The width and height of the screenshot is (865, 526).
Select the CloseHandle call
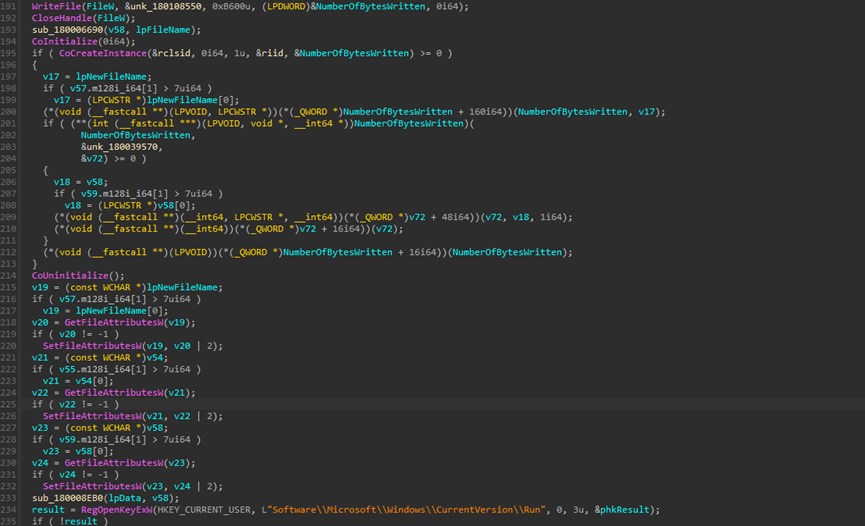(60, 18)
